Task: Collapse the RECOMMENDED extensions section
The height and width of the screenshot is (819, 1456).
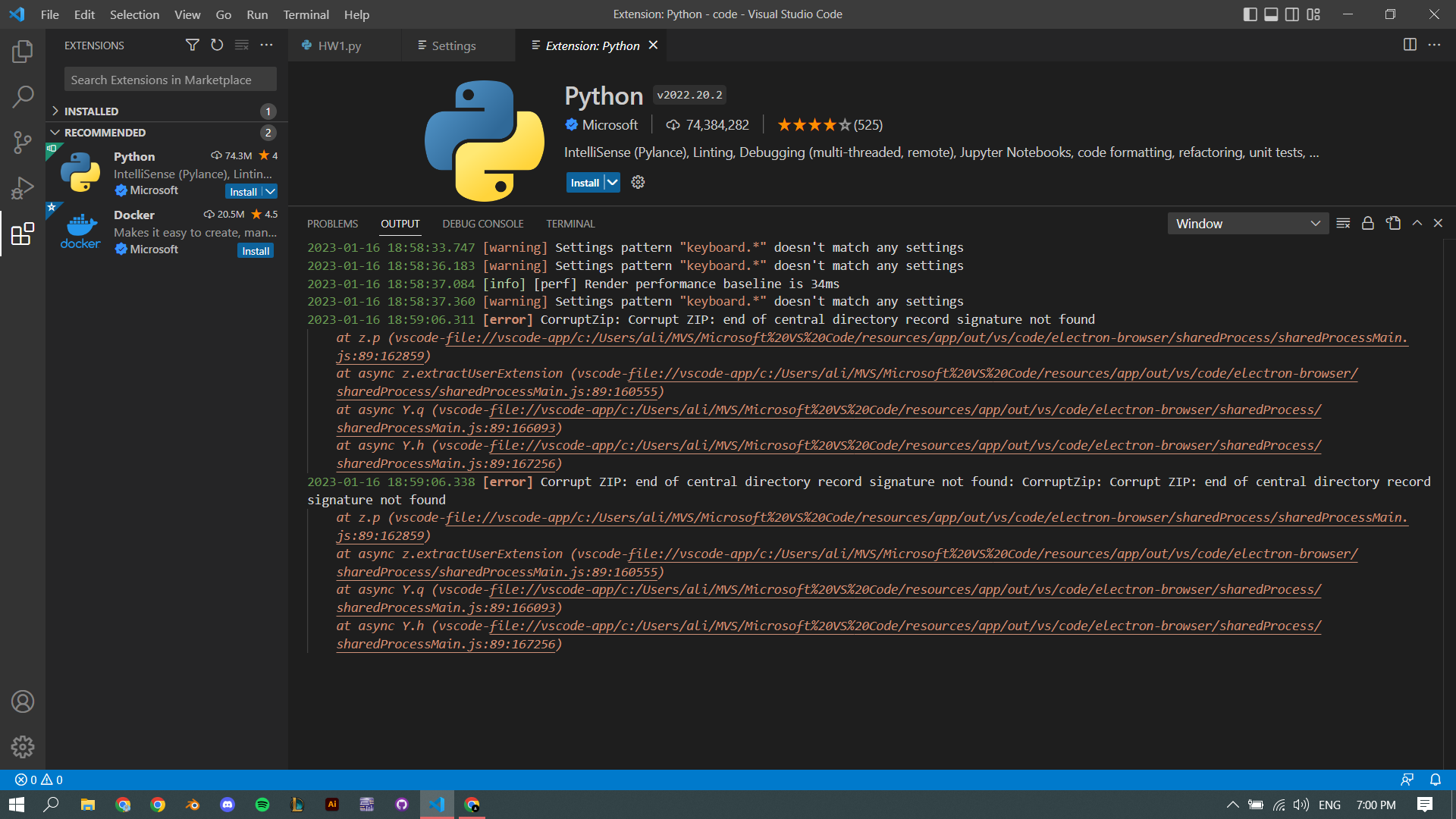Action: click(x=104, y=132)
